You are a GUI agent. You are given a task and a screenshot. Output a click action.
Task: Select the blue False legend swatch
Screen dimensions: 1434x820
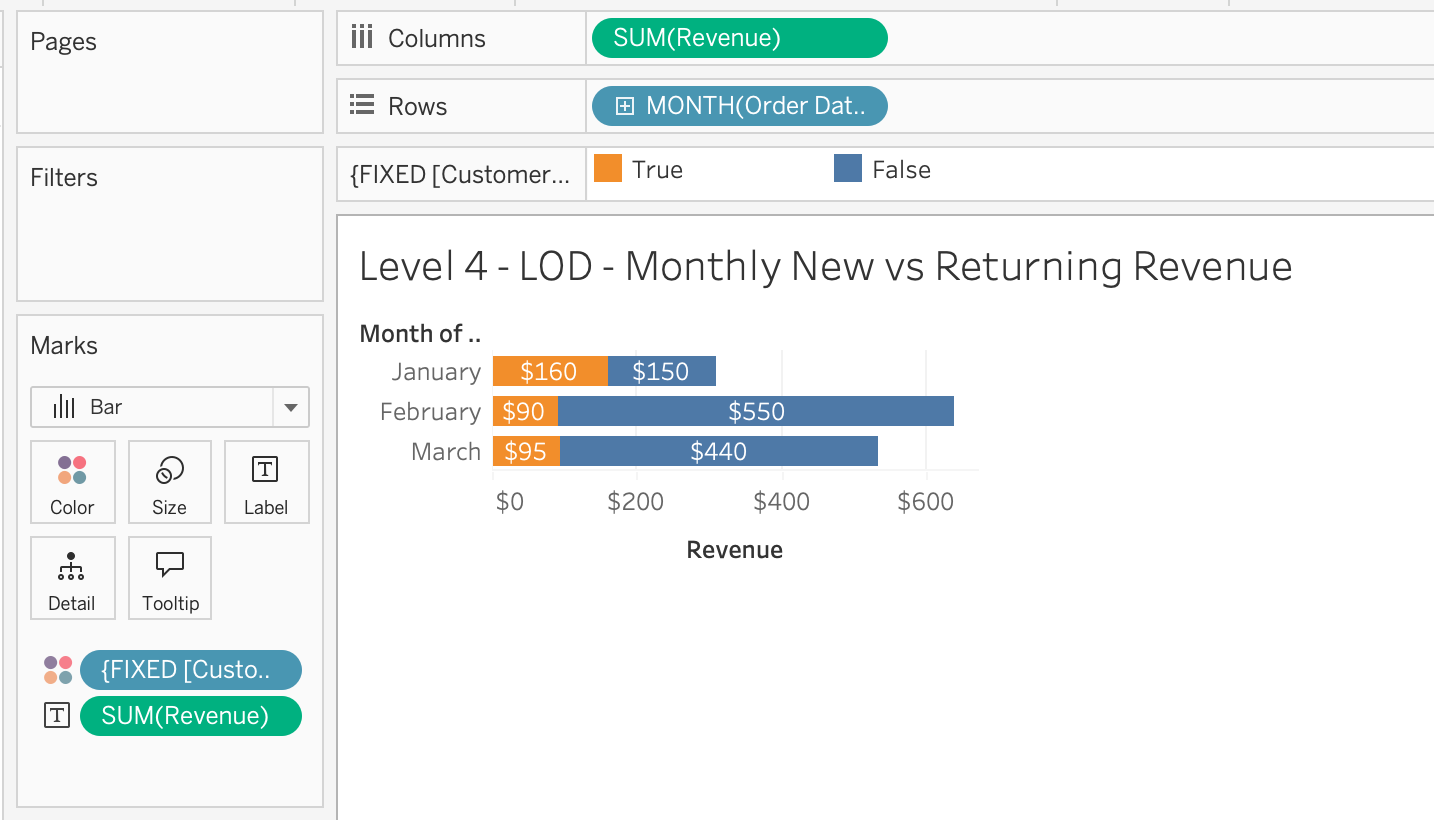pos(848,169)
